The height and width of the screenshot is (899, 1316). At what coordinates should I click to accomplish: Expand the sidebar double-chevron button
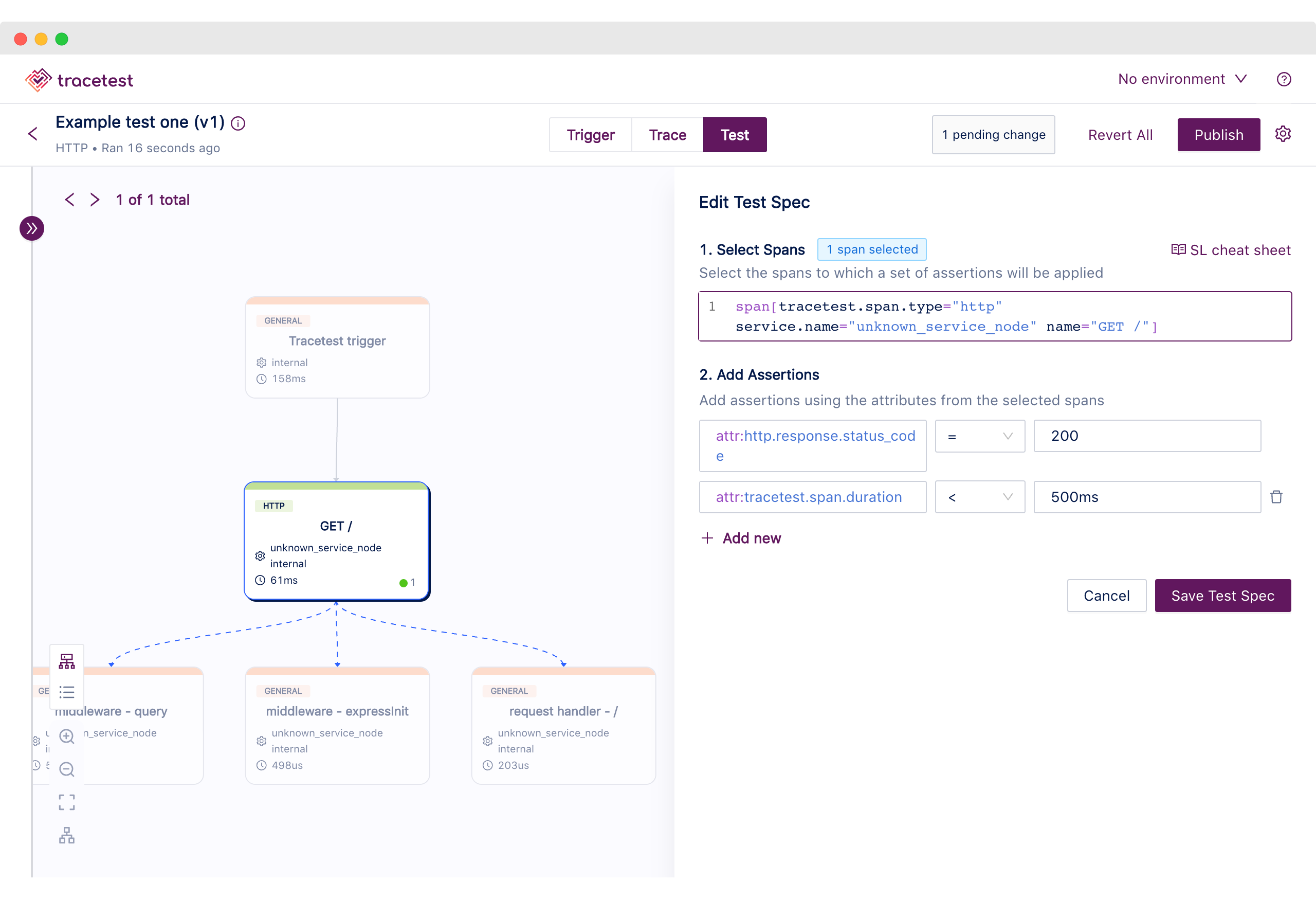[x=32, y=228]
